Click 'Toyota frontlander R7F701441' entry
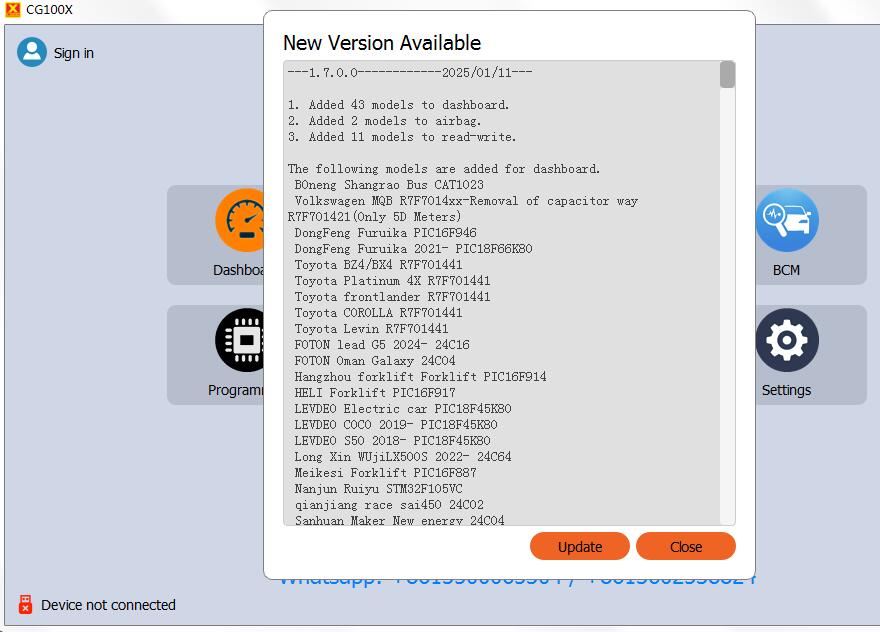Viewport: 880px width, 632px height. (392, 297)
